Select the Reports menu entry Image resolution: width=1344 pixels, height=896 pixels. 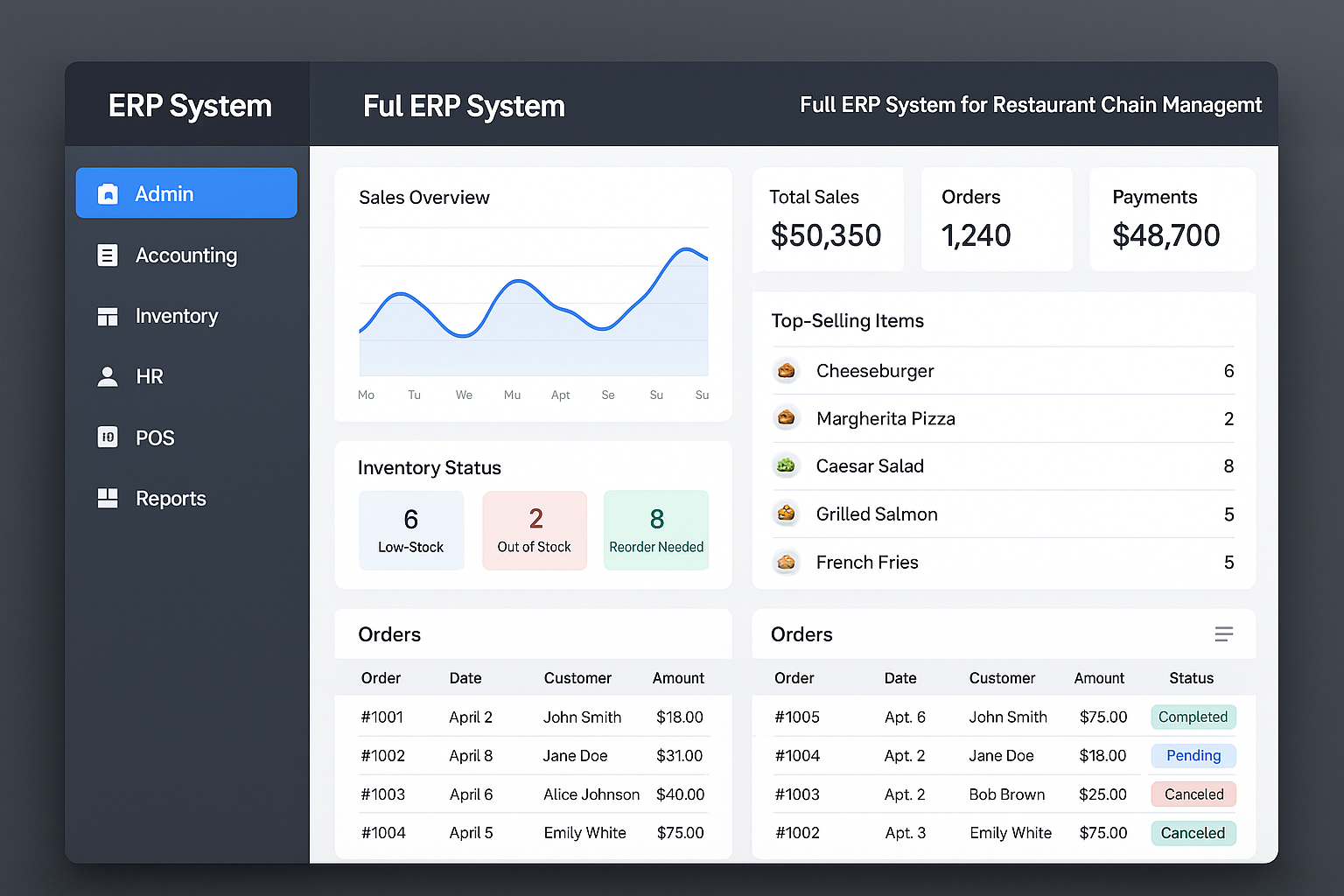[x=171, y=497]
